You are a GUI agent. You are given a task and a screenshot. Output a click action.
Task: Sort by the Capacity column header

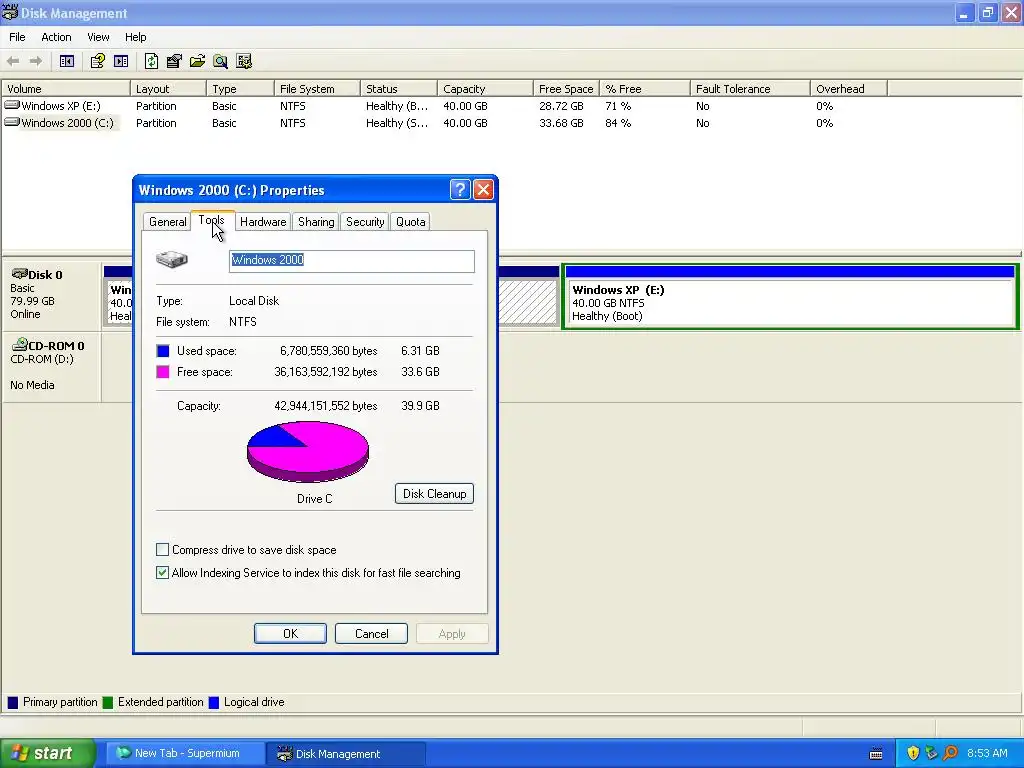click(x=485, y=89)
